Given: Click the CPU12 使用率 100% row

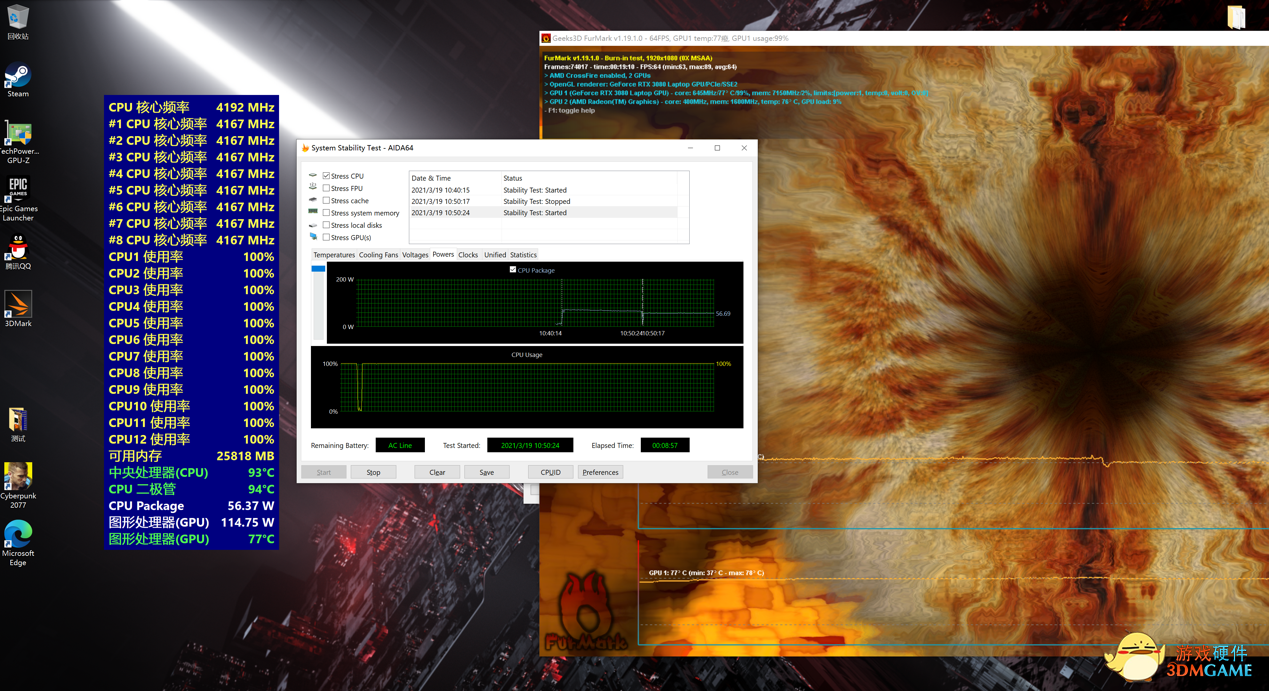Looking at the screenshot, I should [191, 439].
